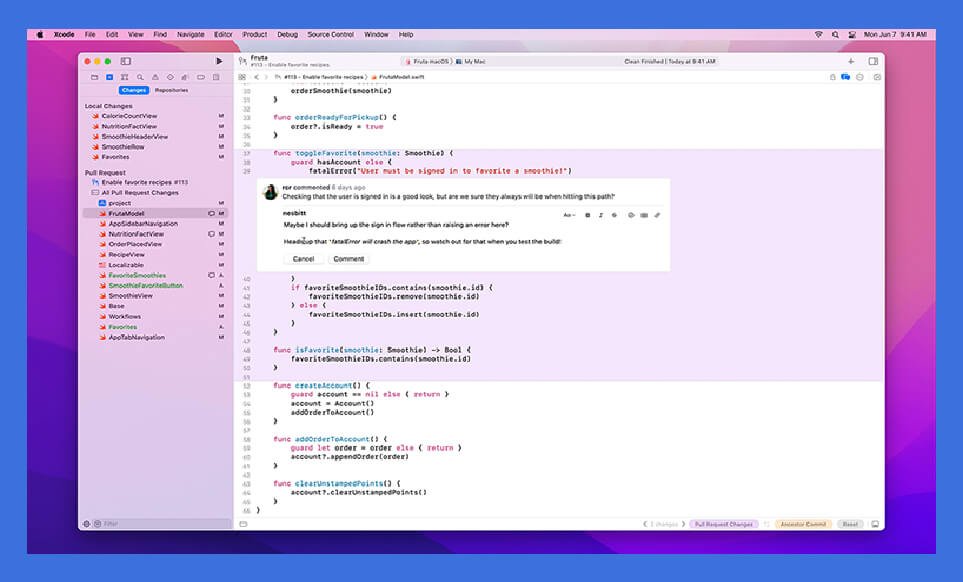Attach a file to the comment
The width and height of the screenshot is (963, 582).
coord(659,215)
